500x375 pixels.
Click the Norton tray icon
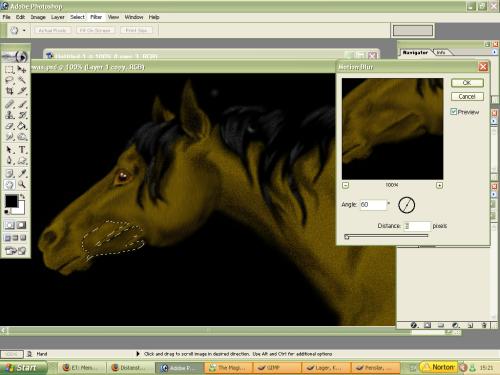coord(439,367)
